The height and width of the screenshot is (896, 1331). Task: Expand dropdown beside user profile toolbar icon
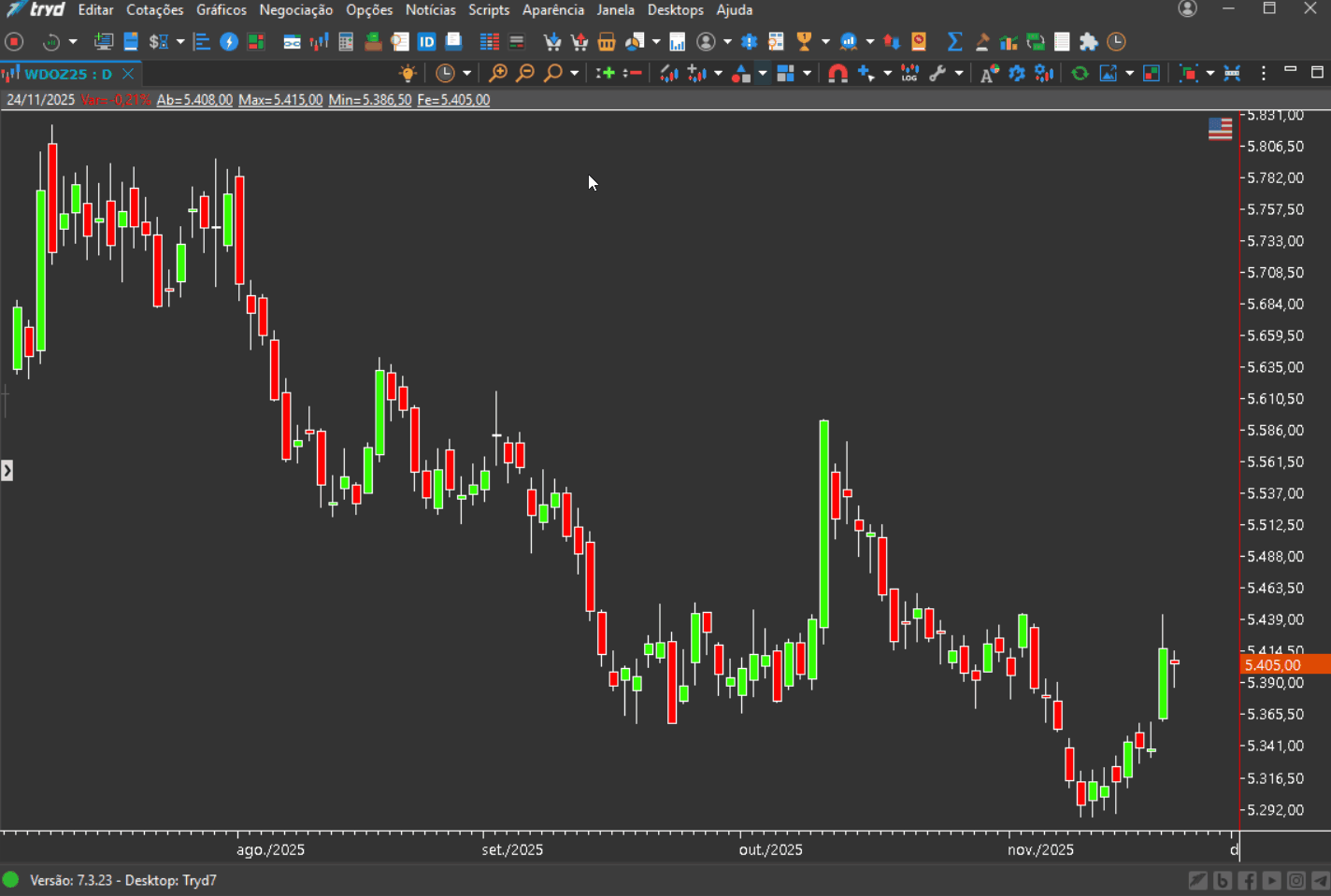coord(727,42)
